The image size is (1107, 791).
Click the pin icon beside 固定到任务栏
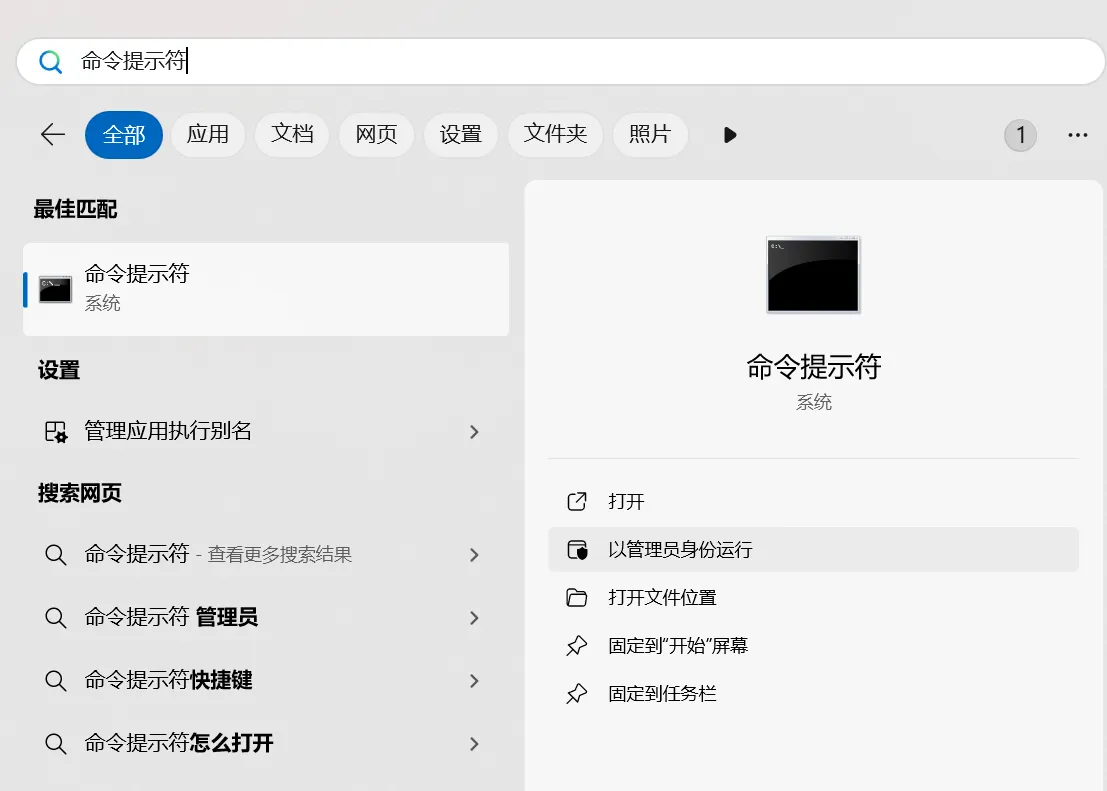(577, 693)
